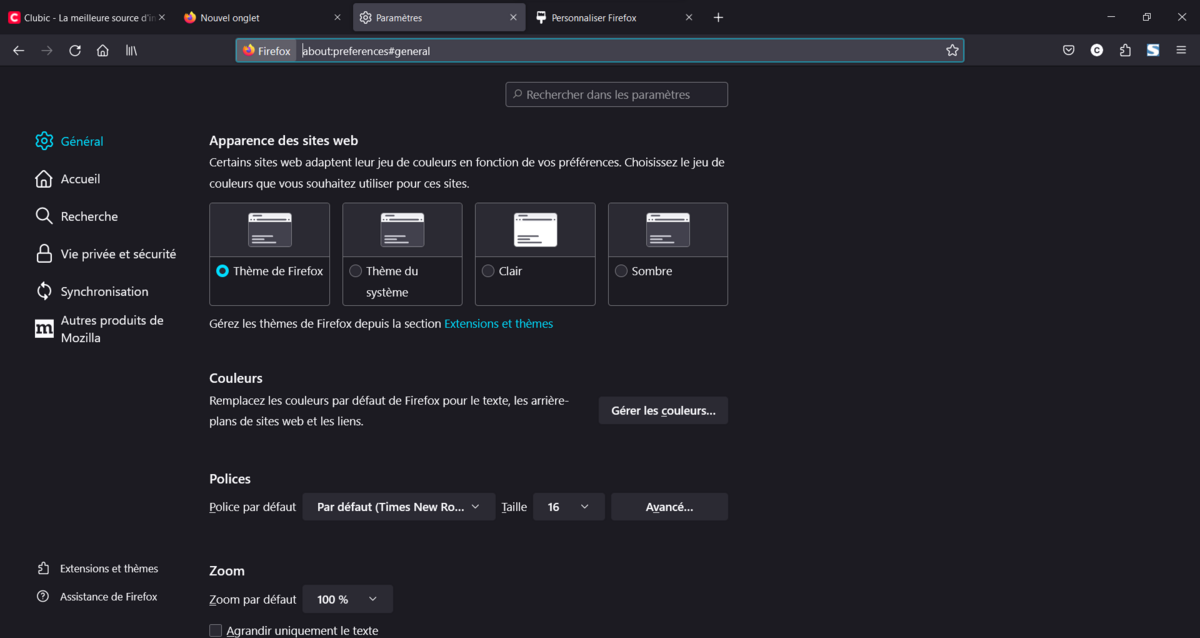Close the Nouvel onglet tab
Image resolution: width=1200 pixels, height=638 pixels.
[337, 17]
